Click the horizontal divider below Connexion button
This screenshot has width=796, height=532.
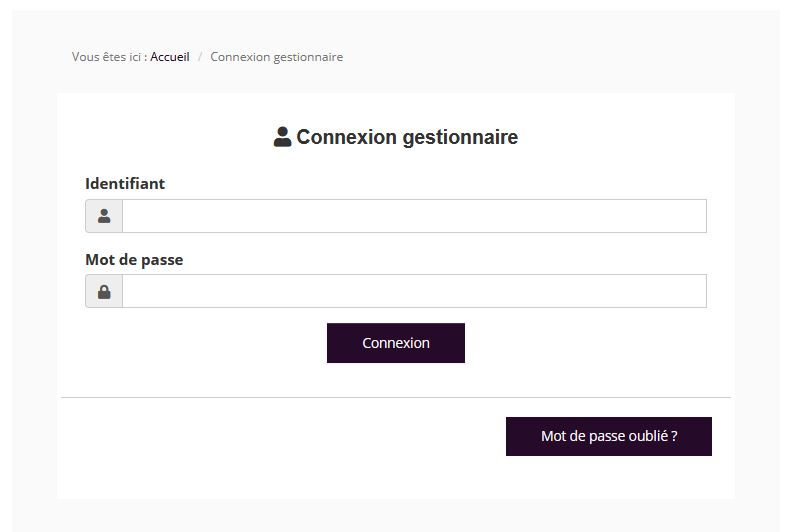click(x=395, y=397)
